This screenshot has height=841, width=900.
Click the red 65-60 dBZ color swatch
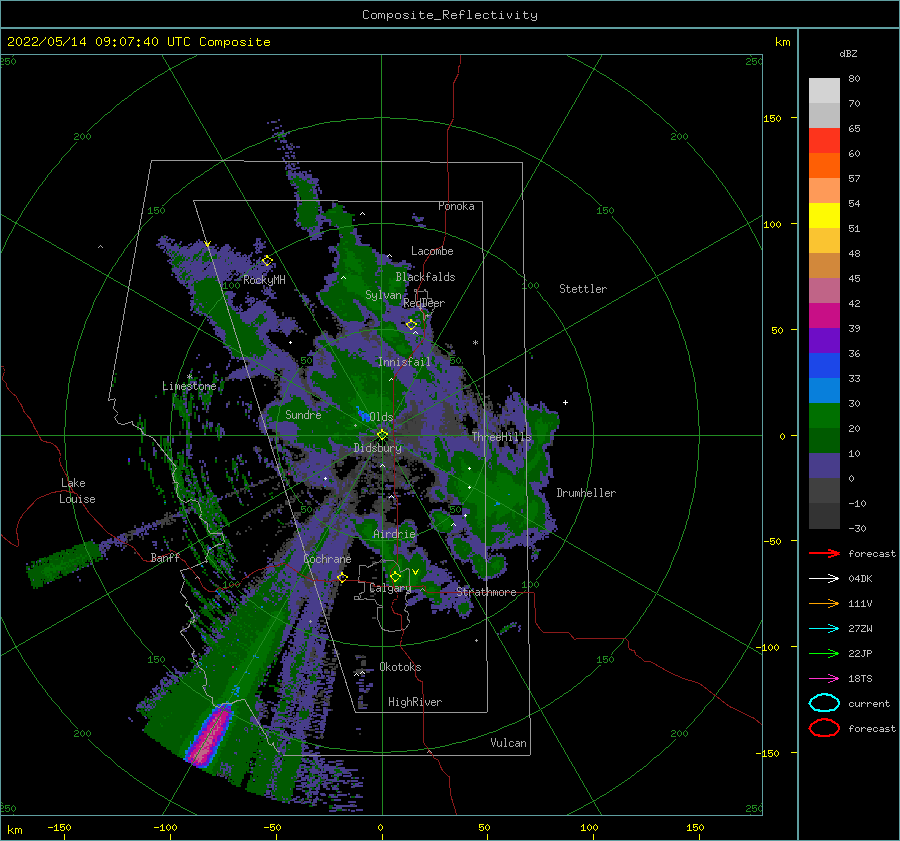[824, 141]
